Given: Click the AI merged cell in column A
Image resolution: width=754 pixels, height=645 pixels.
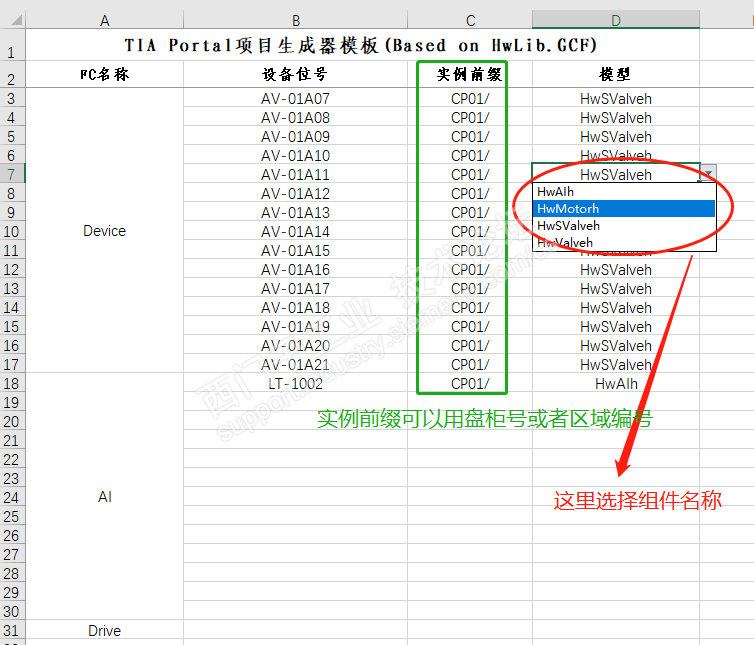Looking at the screenshot, I should (x=104, y=496).
